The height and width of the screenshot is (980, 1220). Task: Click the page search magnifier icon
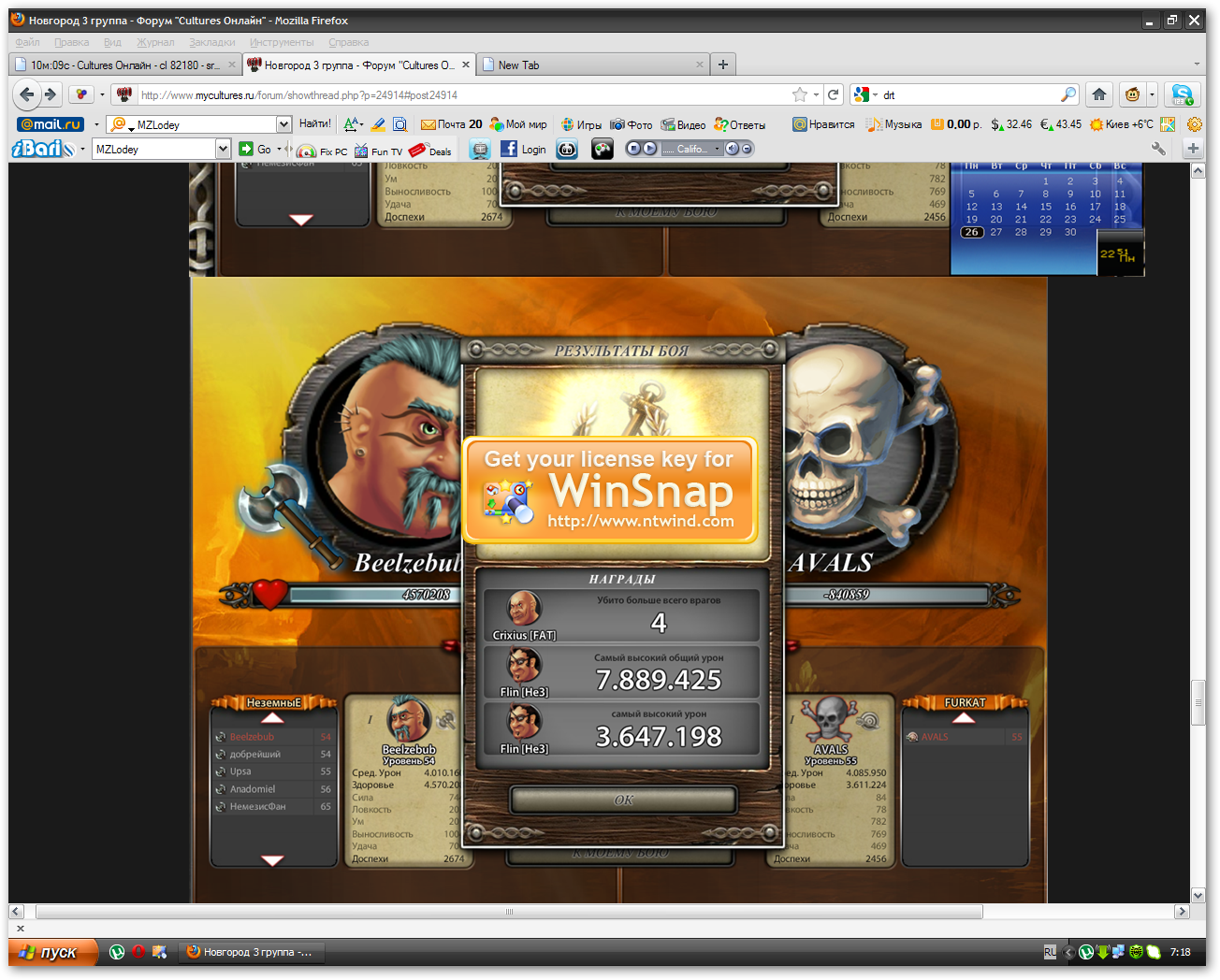[x=399, y=124]
